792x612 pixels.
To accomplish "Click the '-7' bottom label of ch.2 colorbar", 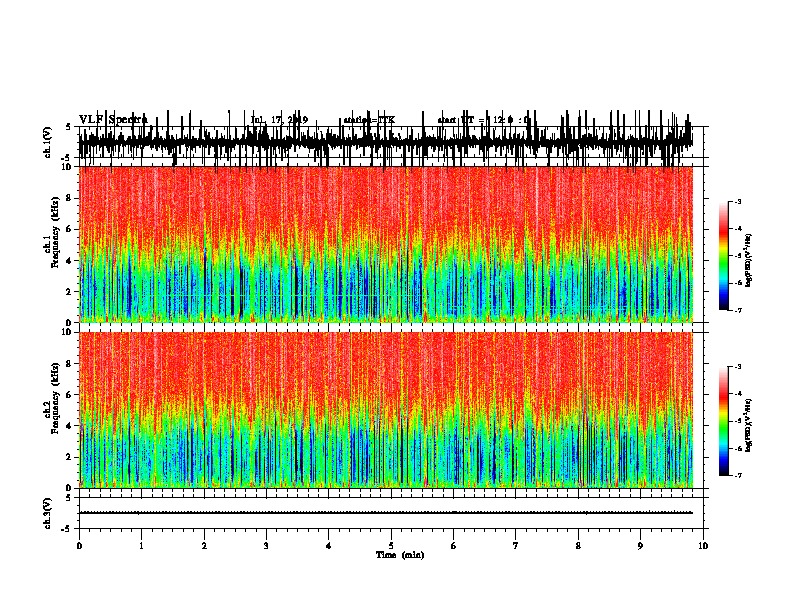I will tap(738, 475).
